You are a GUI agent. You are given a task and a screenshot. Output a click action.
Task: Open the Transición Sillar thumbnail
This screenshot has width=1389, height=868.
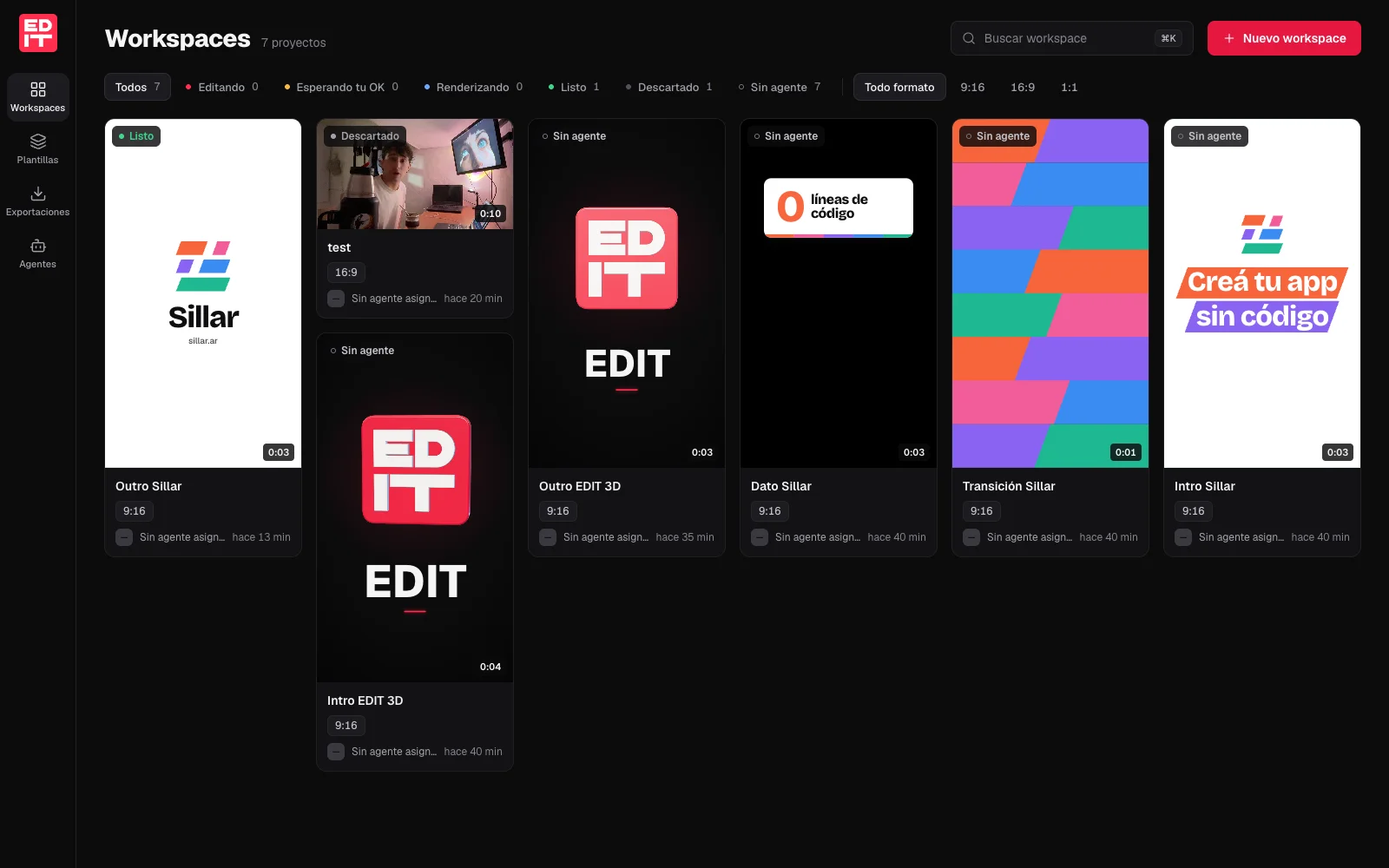pos(1050,293)
